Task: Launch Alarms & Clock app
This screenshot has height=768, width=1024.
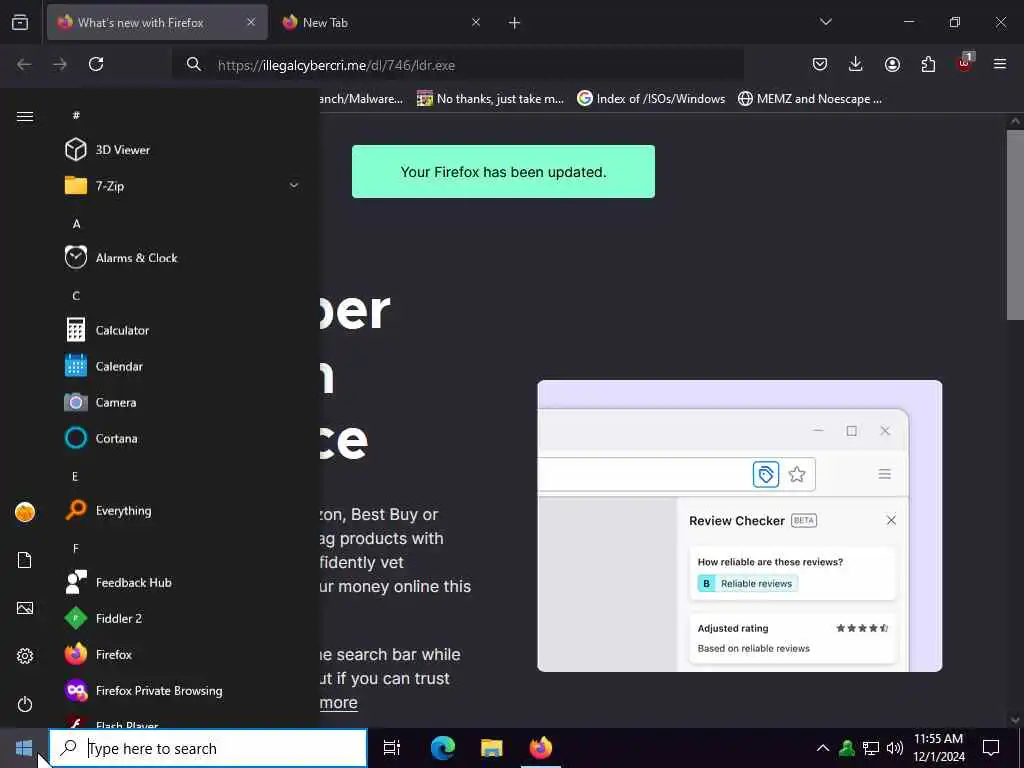Action: pos(183,257)
